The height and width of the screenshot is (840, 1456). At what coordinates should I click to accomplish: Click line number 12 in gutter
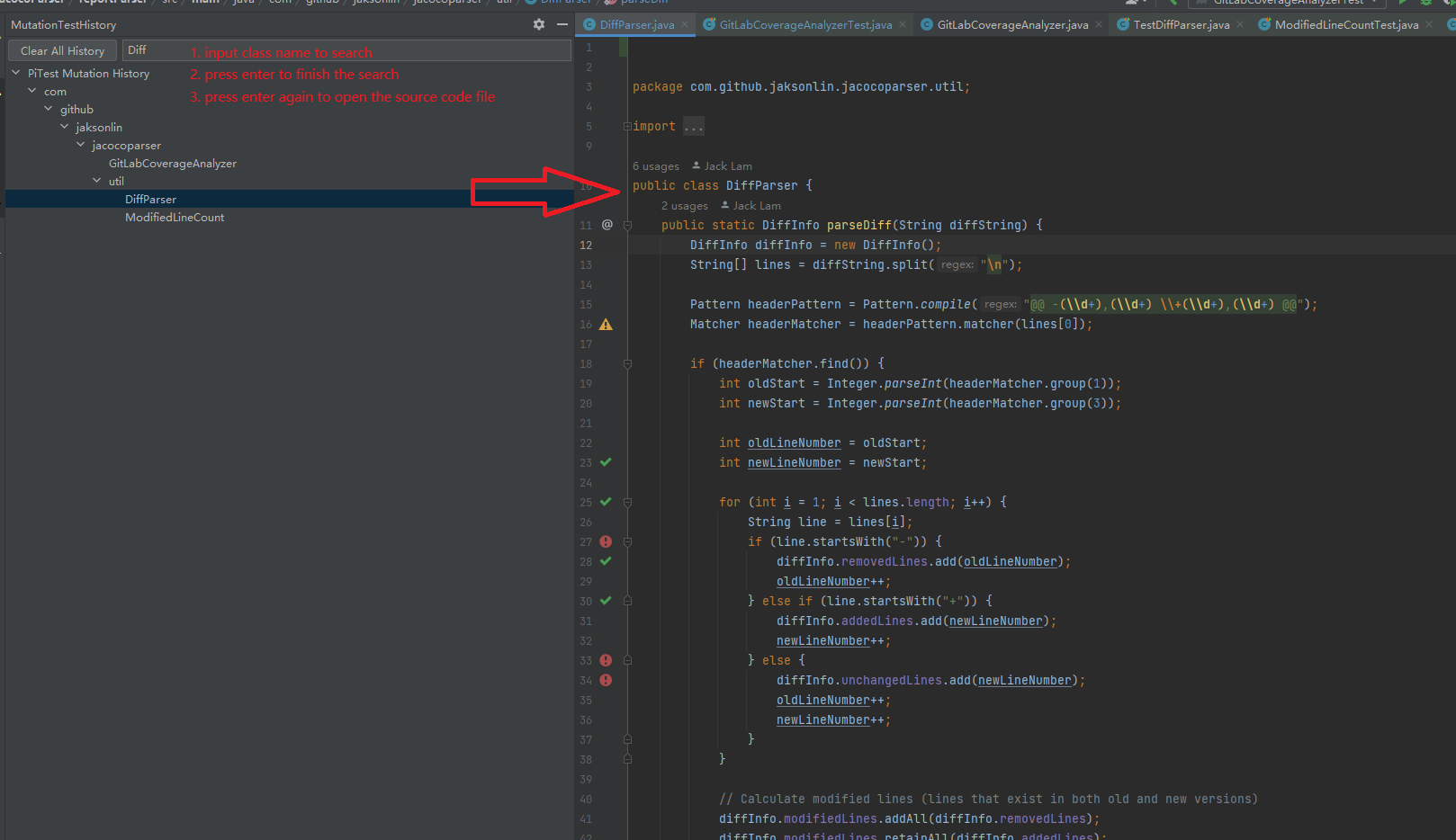point(586,245)
